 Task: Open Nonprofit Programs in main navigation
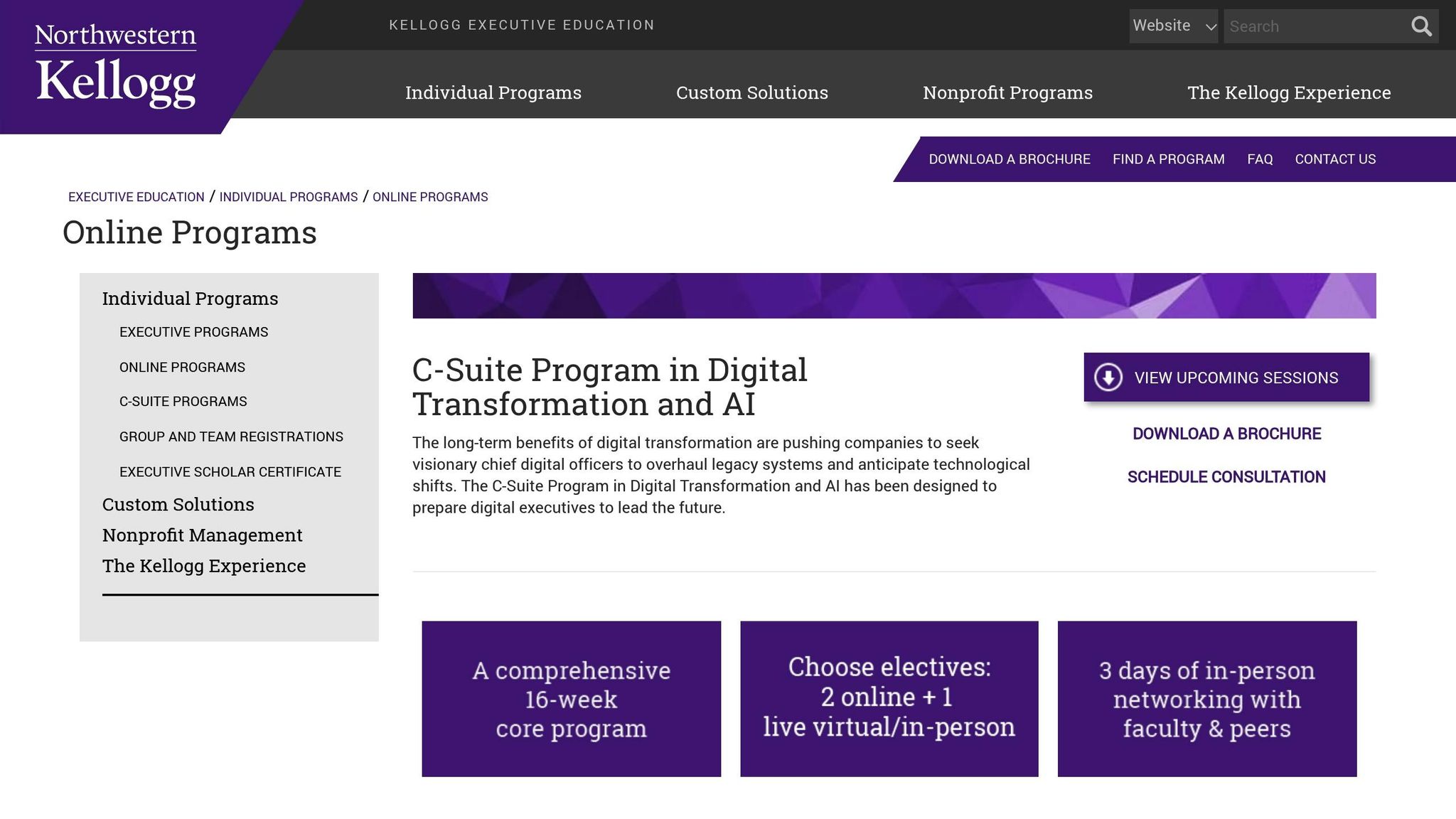click(1007, 92)
